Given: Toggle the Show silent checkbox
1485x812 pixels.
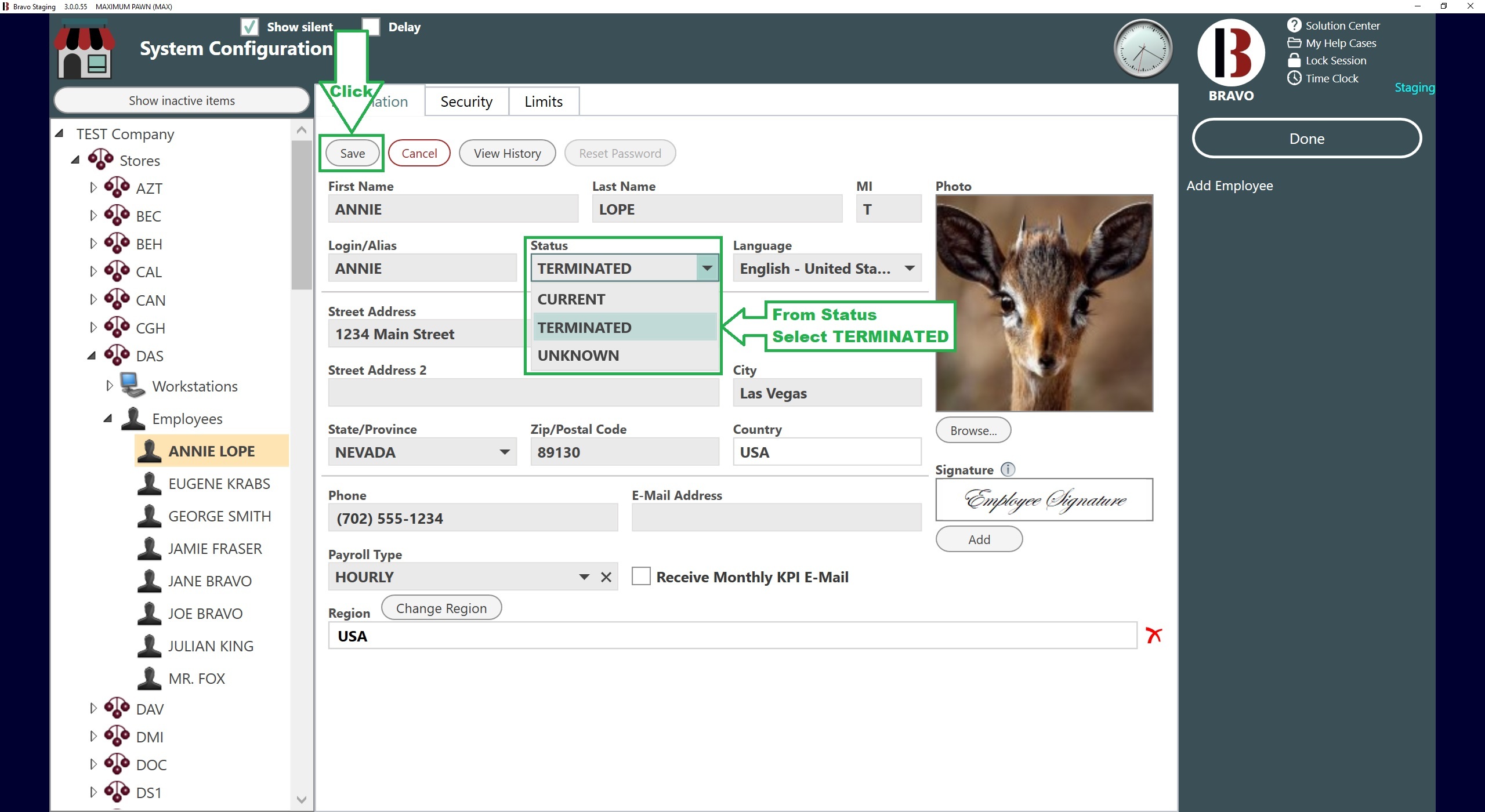Looking at the screenshot, I should pos(249,27).
